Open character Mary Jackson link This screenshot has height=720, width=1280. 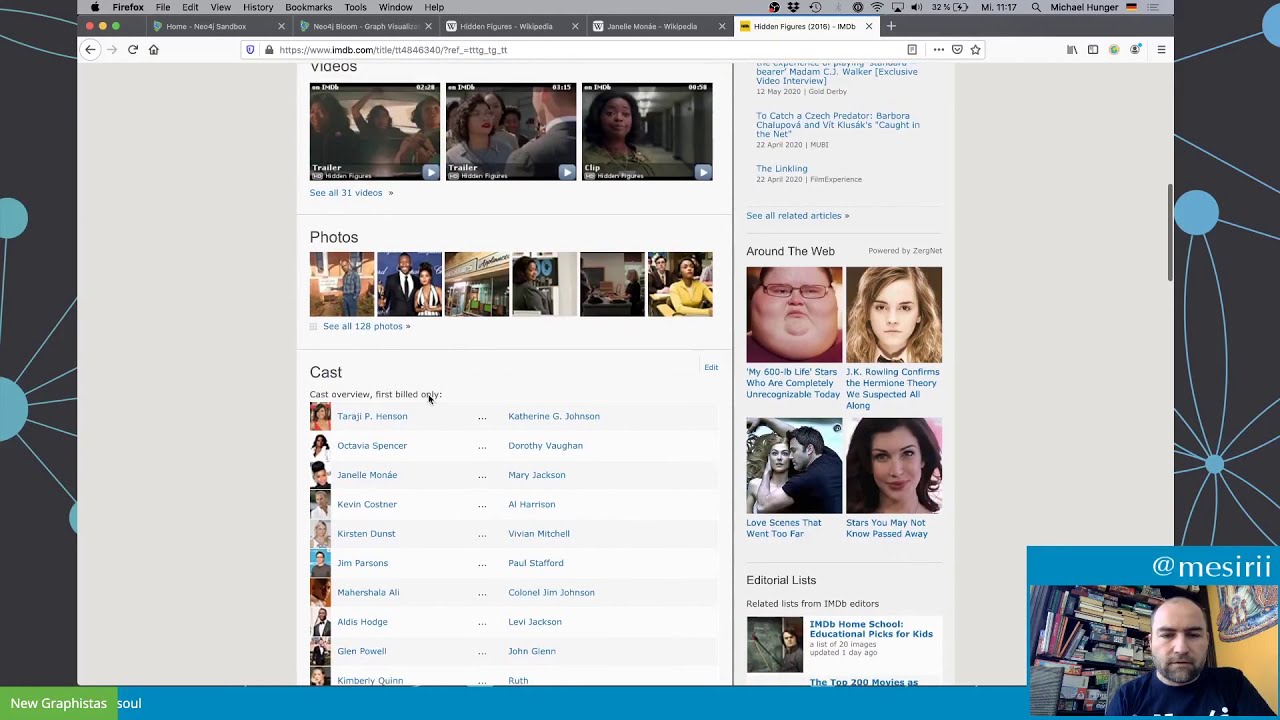pos(537,475)
